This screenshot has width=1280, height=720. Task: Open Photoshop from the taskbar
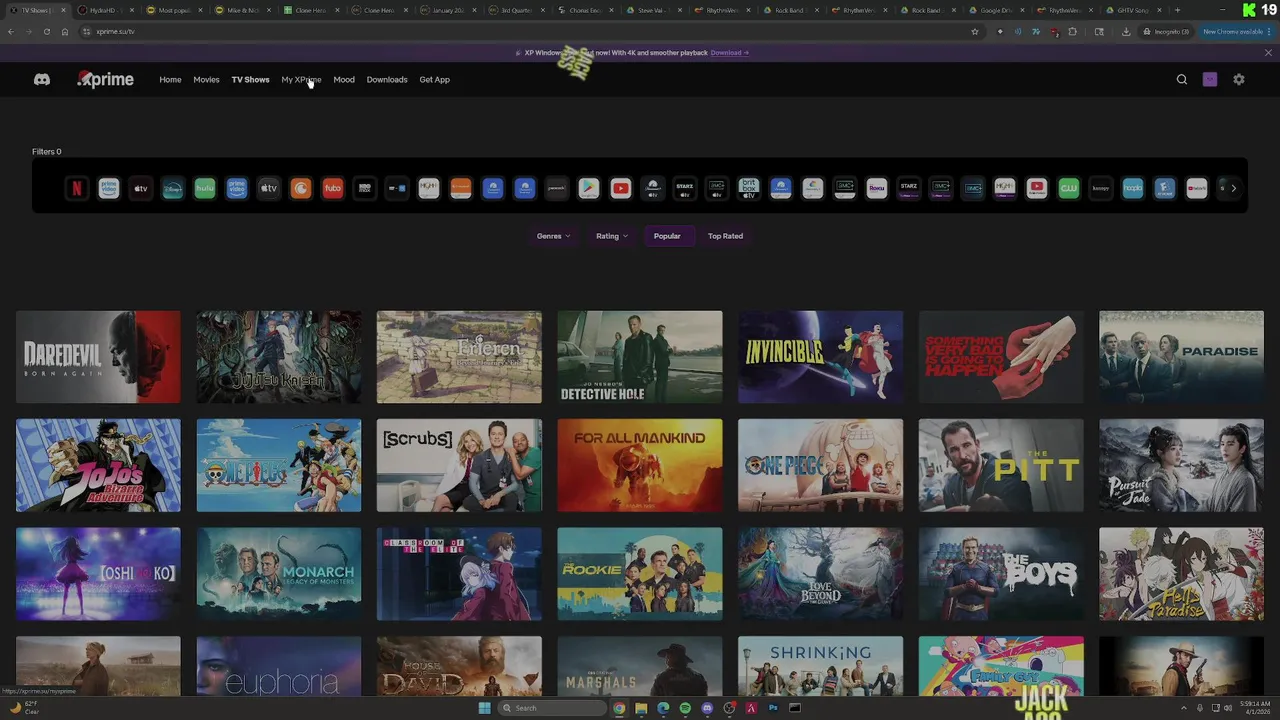coord(773,708)
